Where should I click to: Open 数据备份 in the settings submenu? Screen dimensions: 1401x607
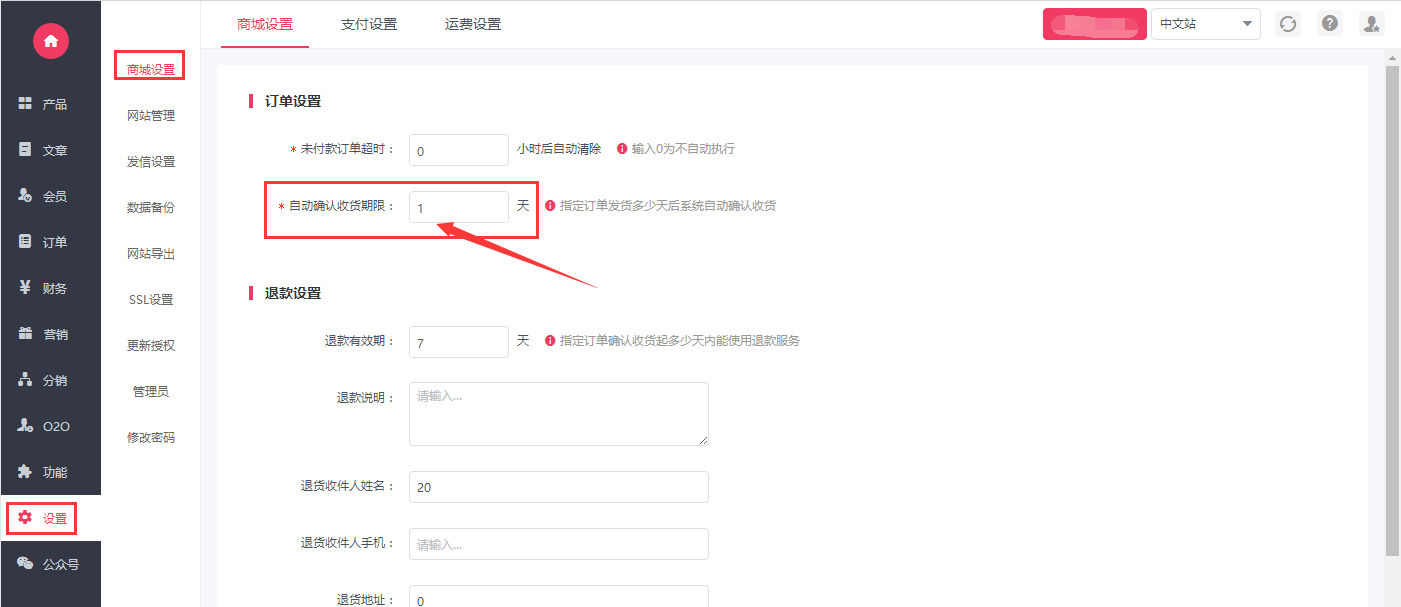pyautogui.click(x=151, y=208)
